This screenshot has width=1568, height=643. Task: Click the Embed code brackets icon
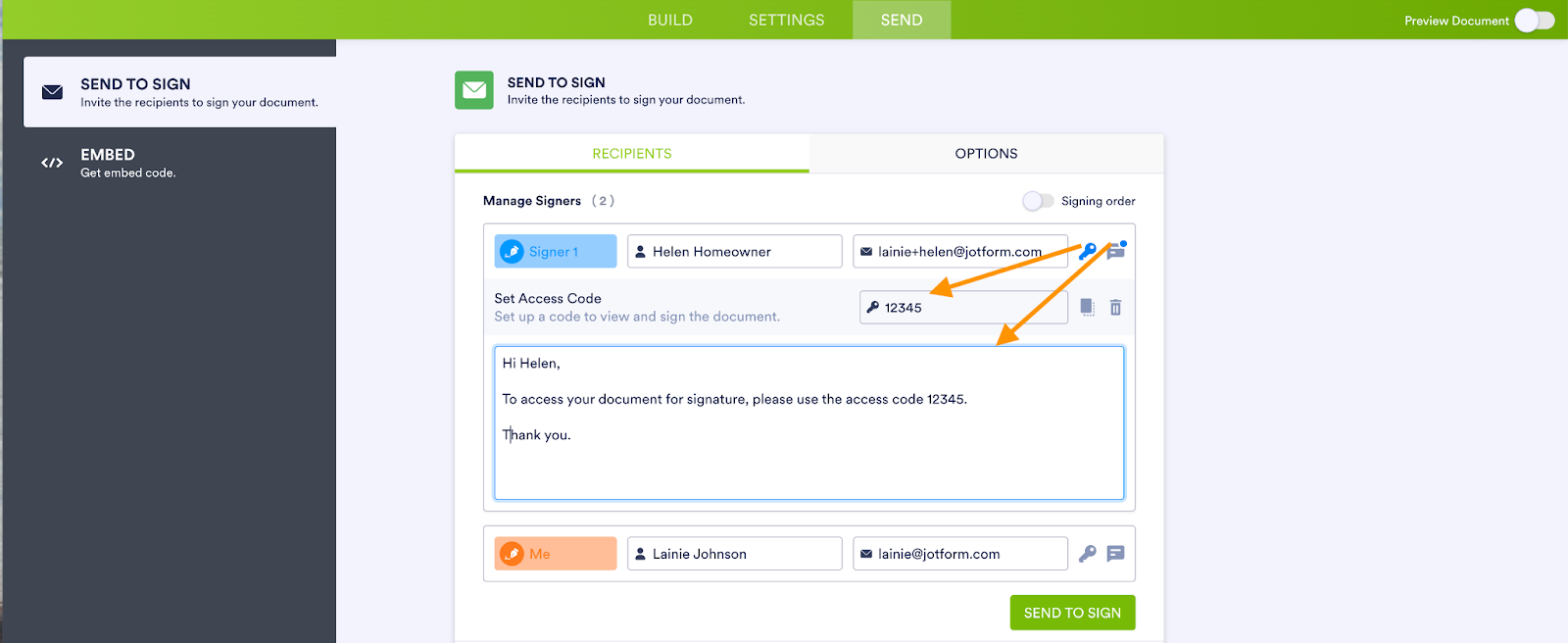52,163
